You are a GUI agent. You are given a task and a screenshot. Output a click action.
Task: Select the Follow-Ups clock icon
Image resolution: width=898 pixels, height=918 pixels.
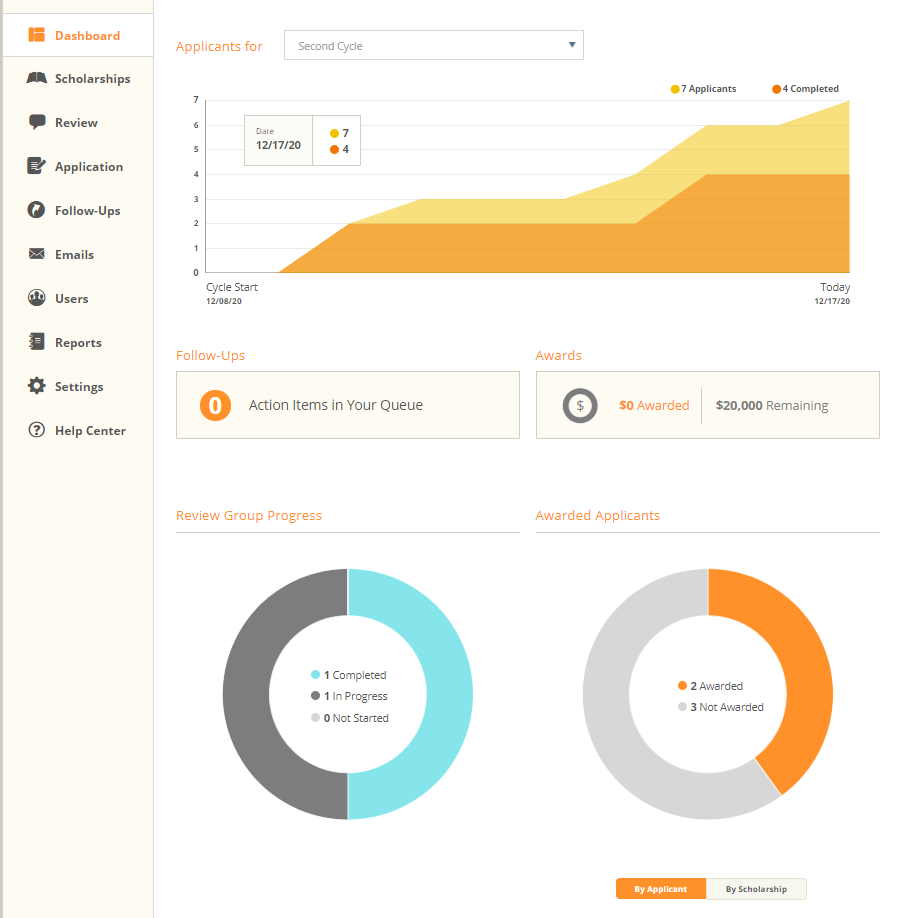coord(38,210)
